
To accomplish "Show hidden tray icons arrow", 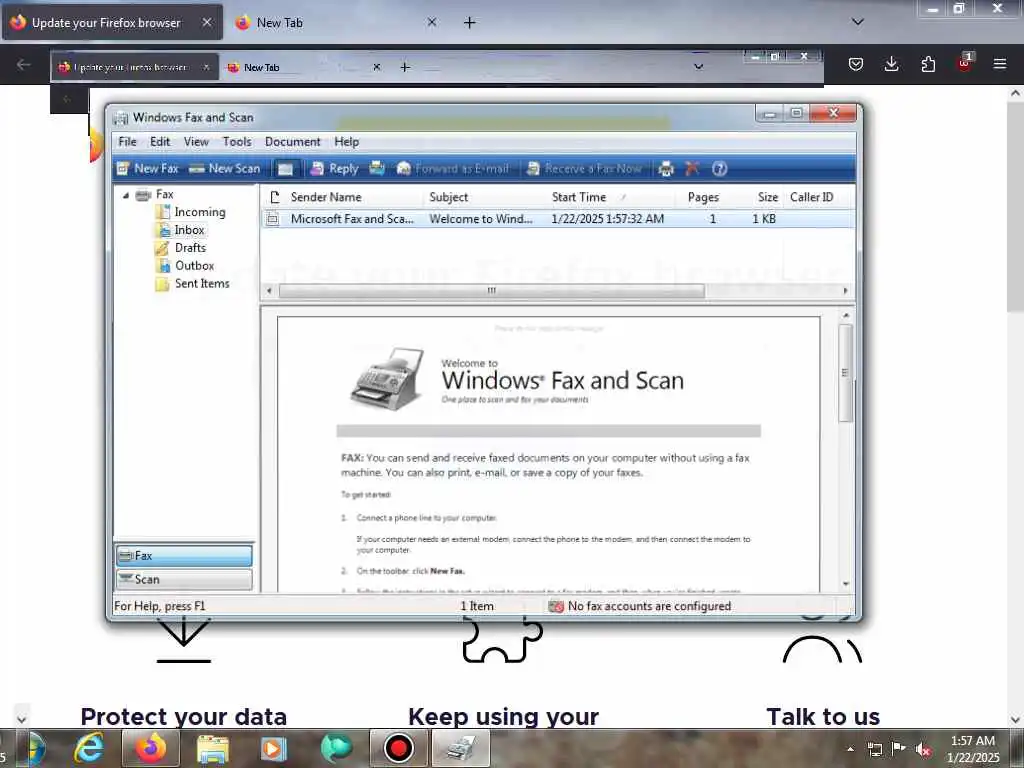I will (x=850, y=749).
